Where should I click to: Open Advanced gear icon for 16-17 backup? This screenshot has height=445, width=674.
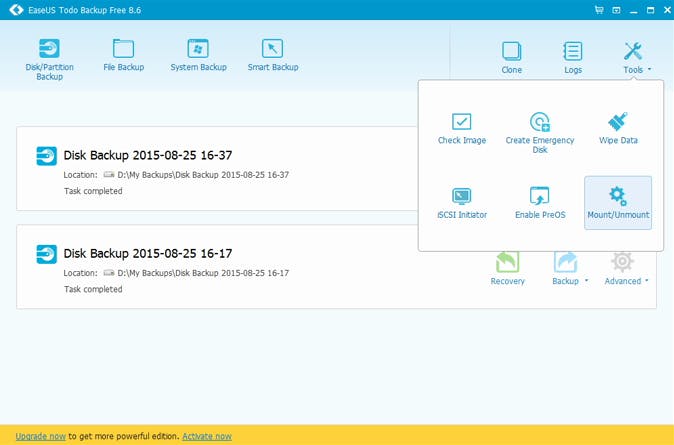622,263
